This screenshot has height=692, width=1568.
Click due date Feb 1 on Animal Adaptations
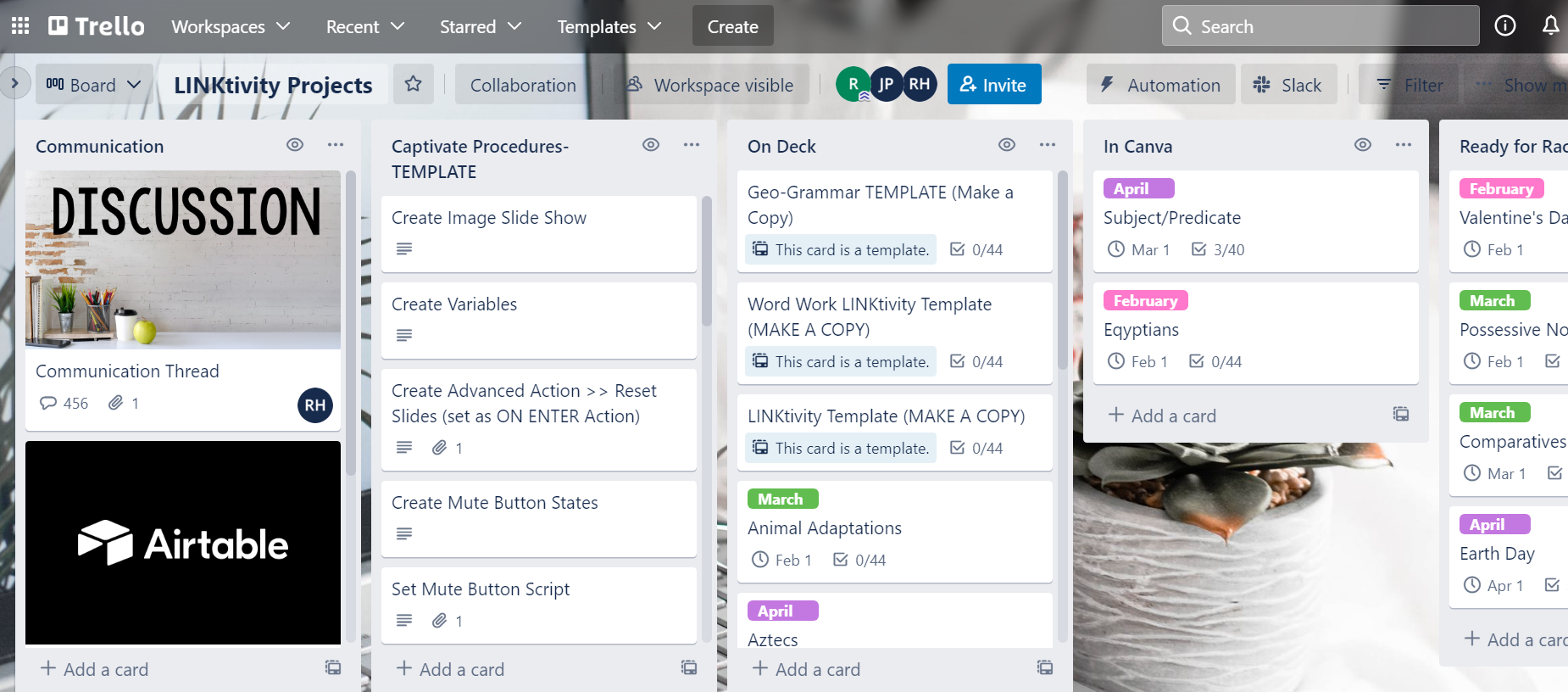[x=781, y=560]
